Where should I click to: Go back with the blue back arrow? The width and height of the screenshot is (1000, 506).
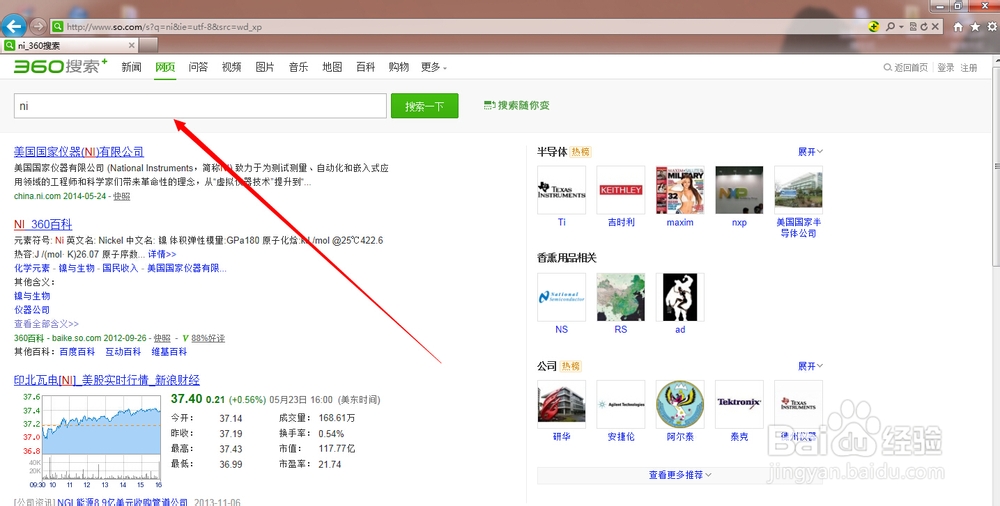13,26
